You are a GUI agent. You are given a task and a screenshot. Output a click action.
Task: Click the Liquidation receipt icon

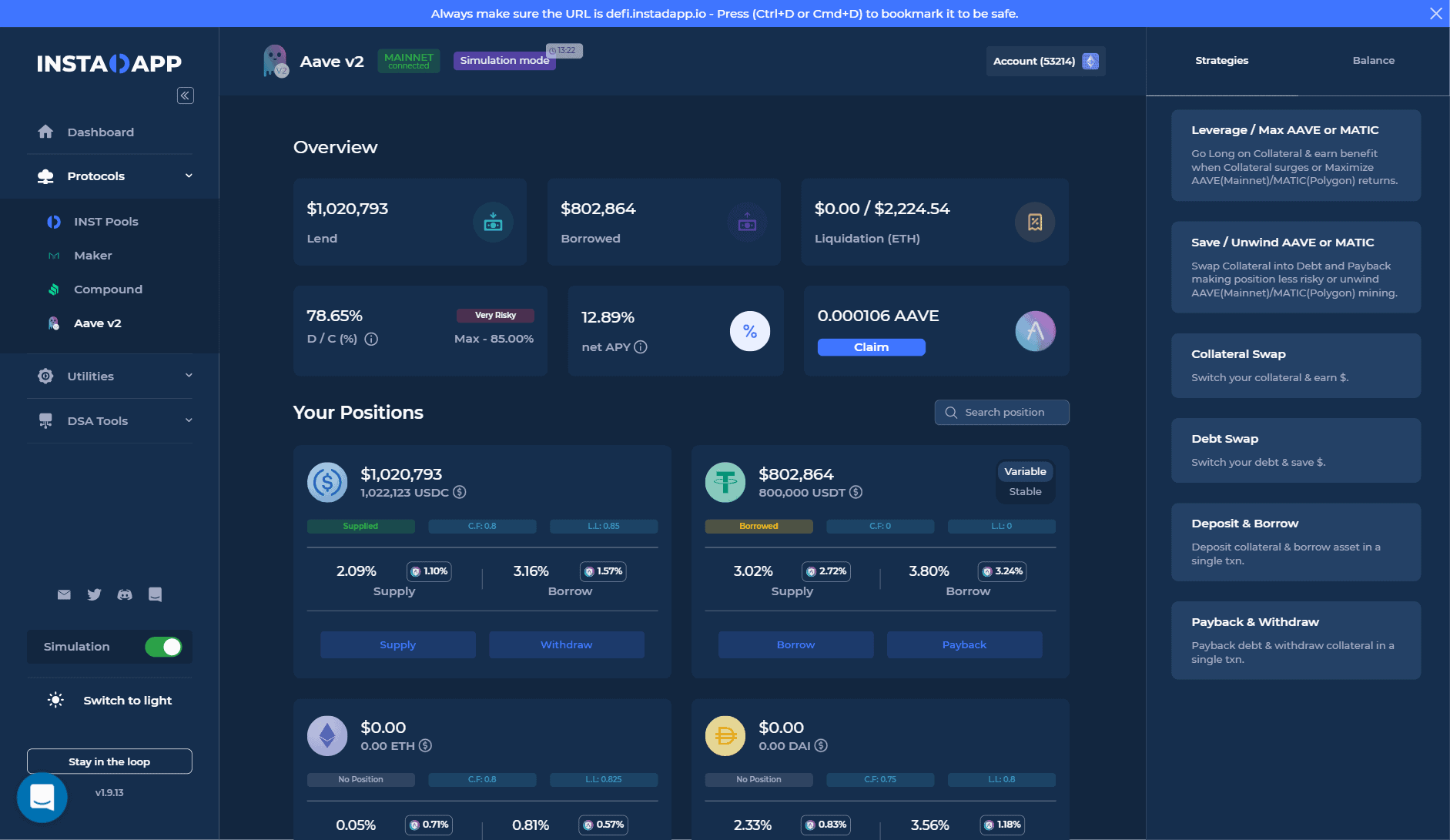click(x=1035, y=223)
